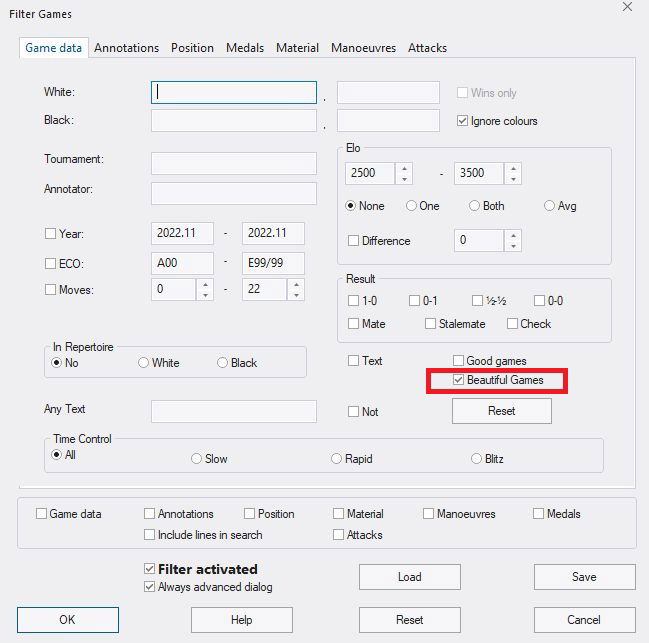Select the Both Elo radio option
The image size is (649, 643).
point(475,206)
